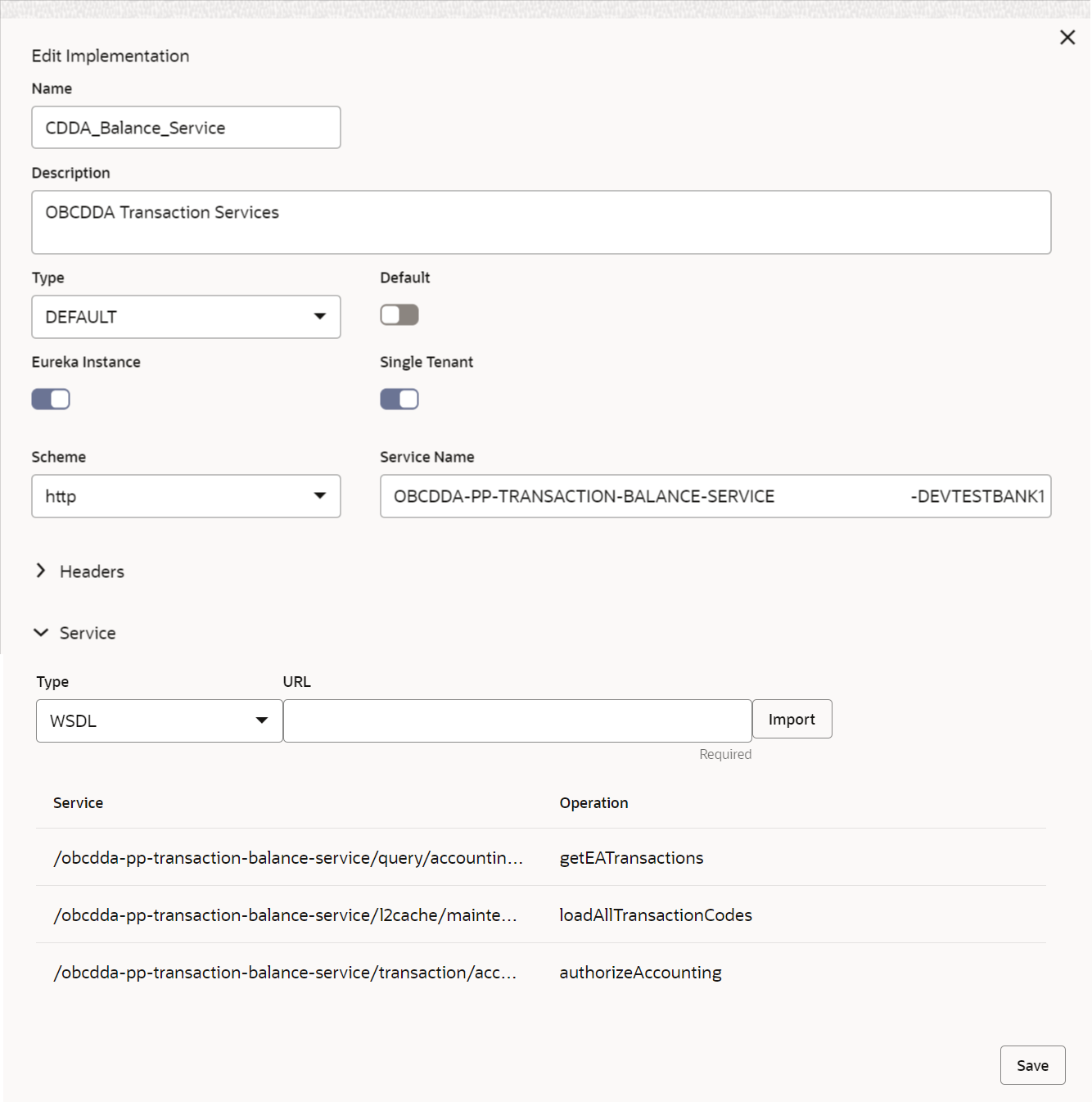This screenshot has height=1102, width=1092.
Task: Select the getEATransactions operation row
Action: [631, 857]
